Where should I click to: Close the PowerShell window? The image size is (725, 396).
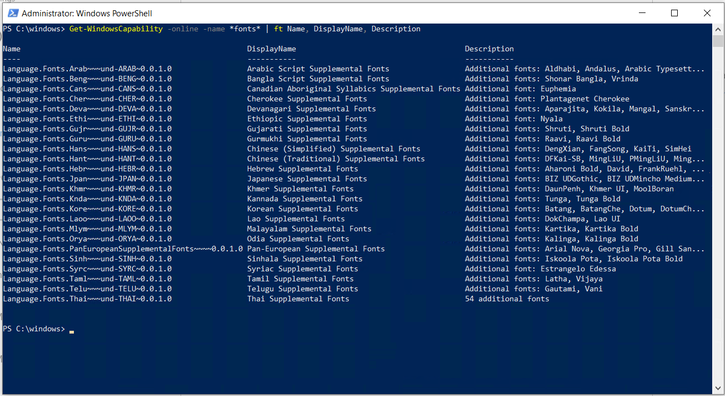click(x=707, y=13)
